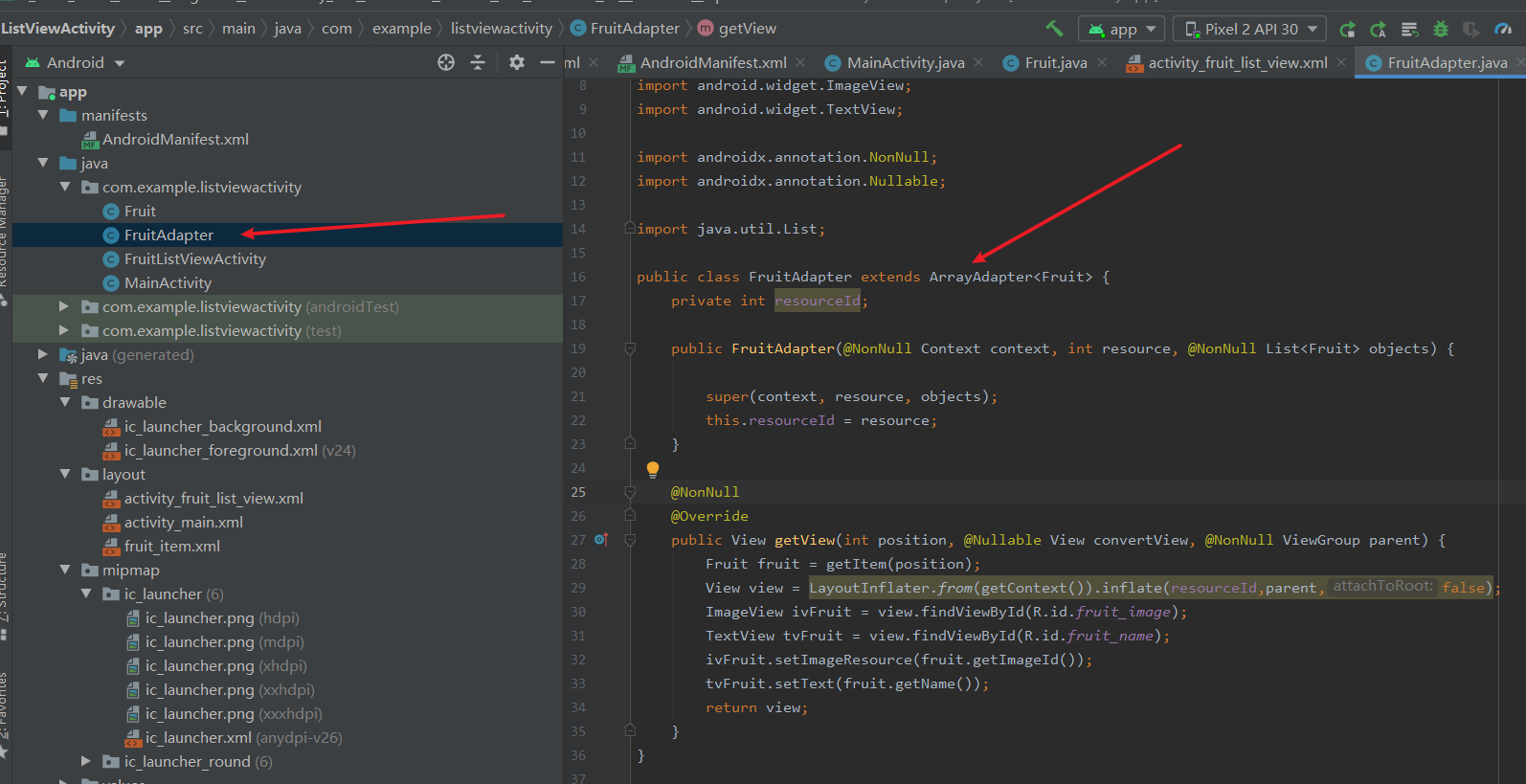Screen dimensions: 1526x784
Task: Select AndroidManifest.xml in project tree
Action: (x=175, y=140)
